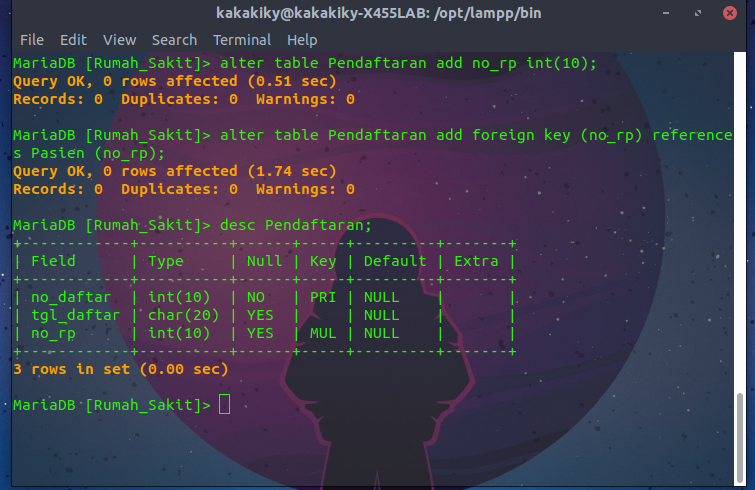Open the Terminal menu

click(242, 40)
